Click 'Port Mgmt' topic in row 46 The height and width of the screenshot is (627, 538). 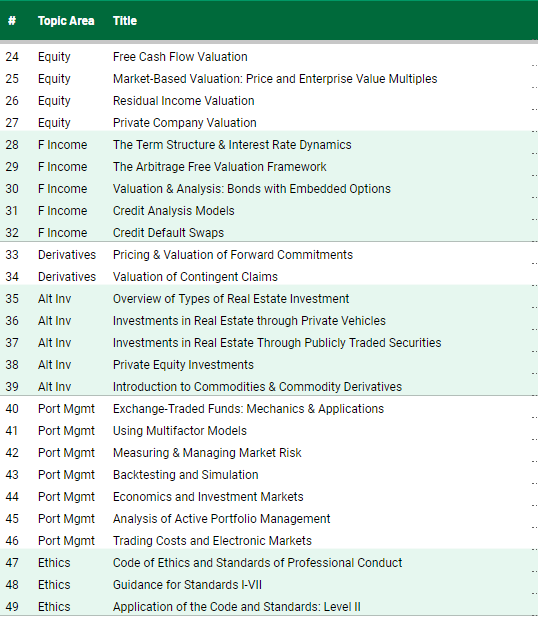click(x=66, y=541)
